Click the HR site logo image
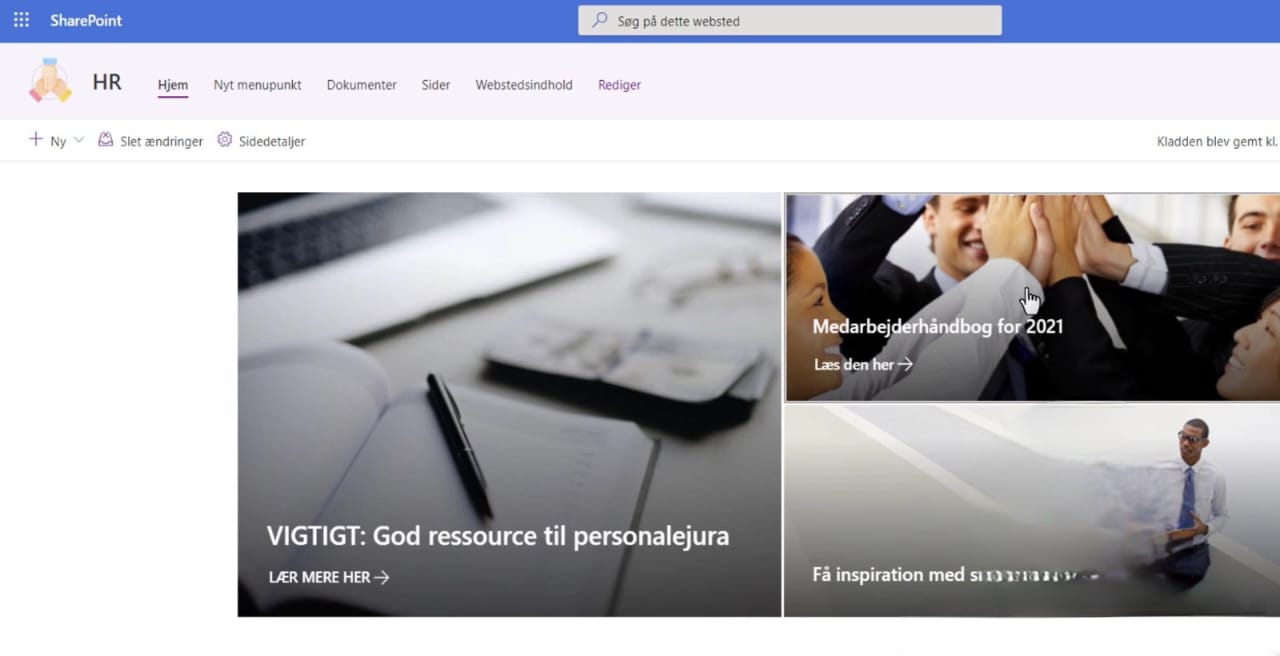The height and width of the screenshot is (656, 1280). tap(50, 82)
